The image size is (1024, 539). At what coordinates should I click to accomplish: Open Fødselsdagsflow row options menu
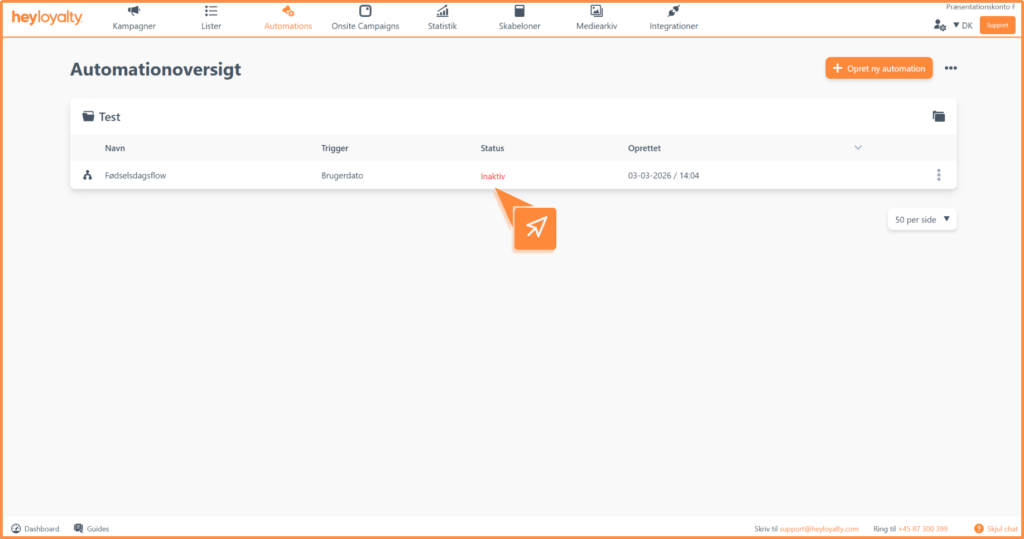pos(938,175)
